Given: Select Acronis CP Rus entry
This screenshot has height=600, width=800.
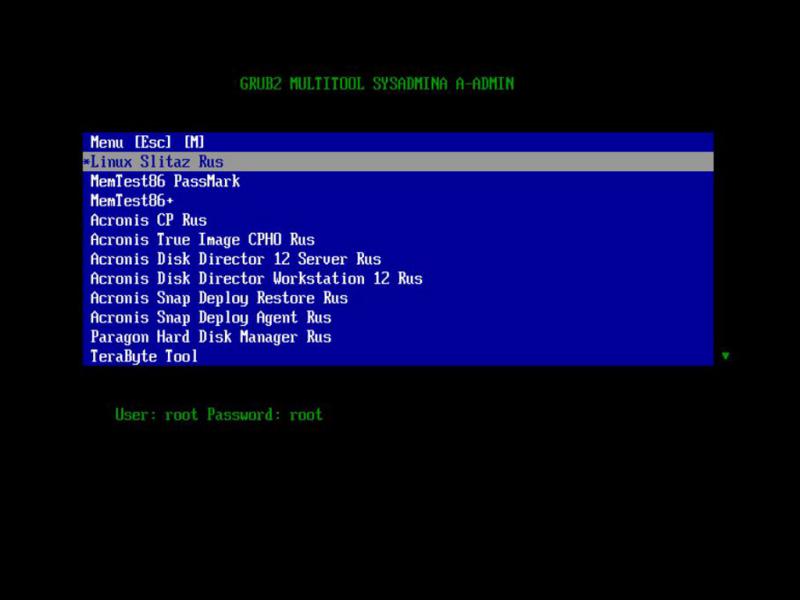Looking at the screenshot, I should click(x=398, y=220).
